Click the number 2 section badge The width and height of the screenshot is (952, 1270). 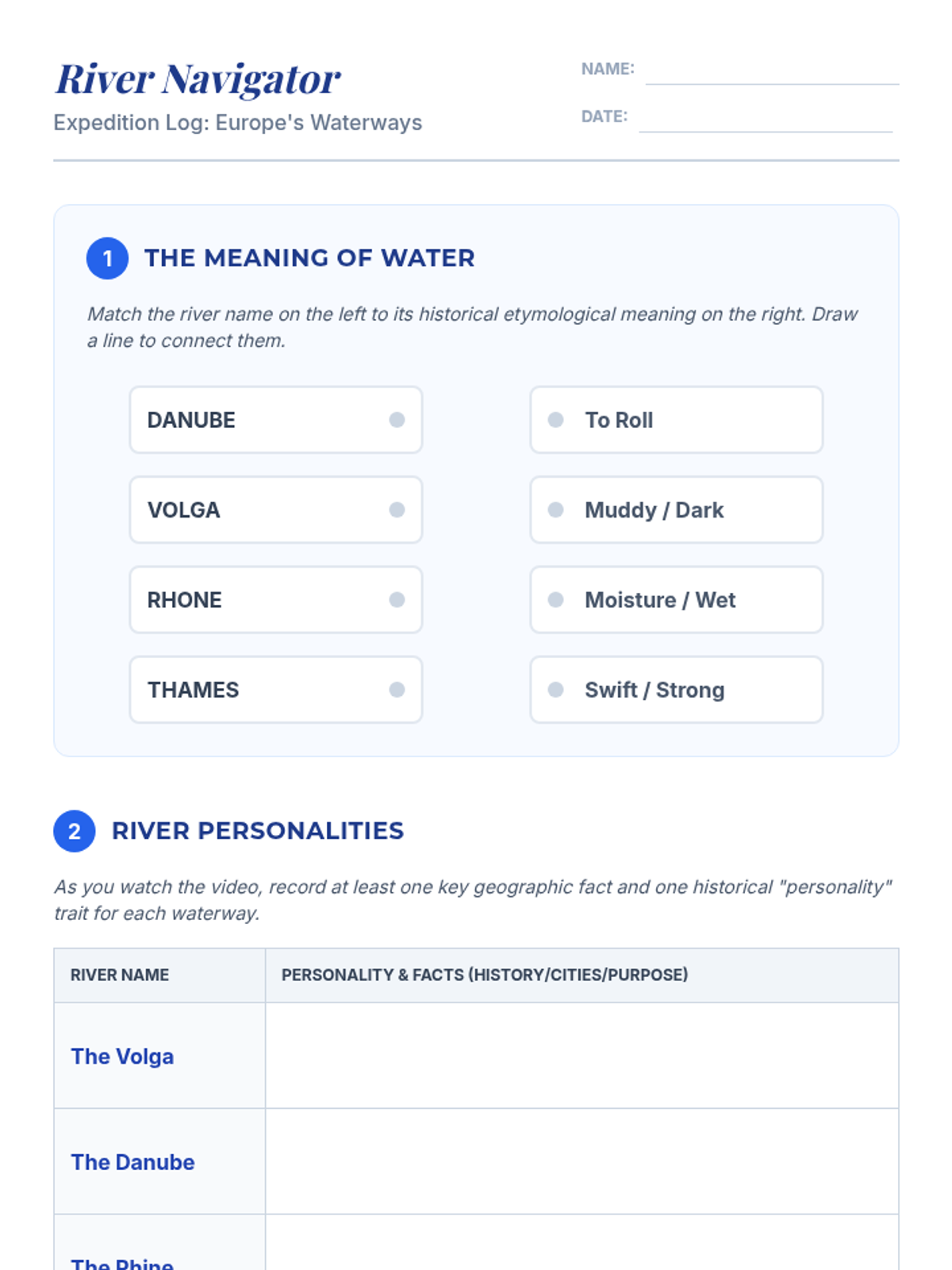75,831
